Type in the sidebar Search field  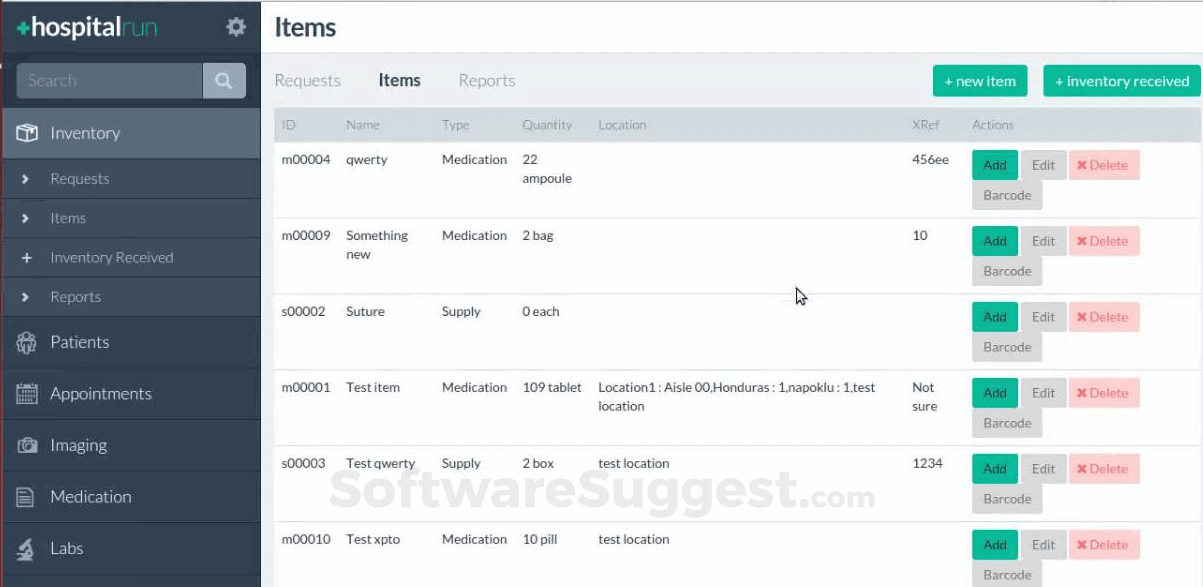click(108, 81)
